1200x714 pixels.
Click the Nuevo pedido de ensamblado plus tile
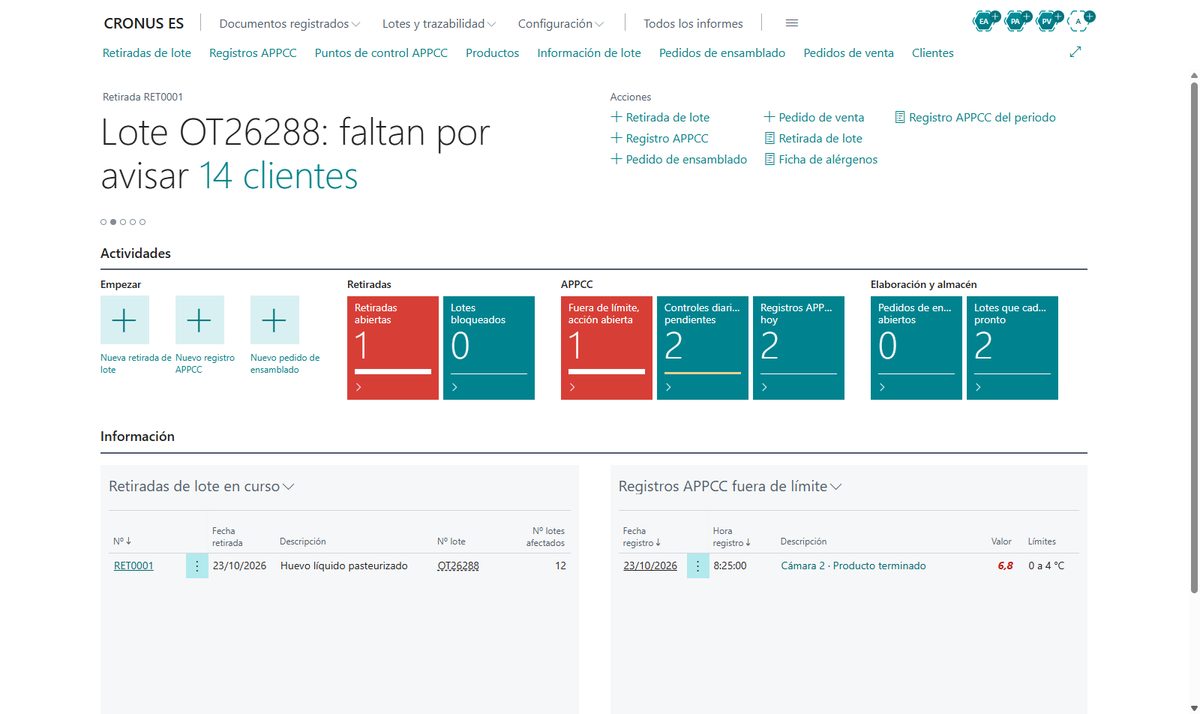point(274,320)
